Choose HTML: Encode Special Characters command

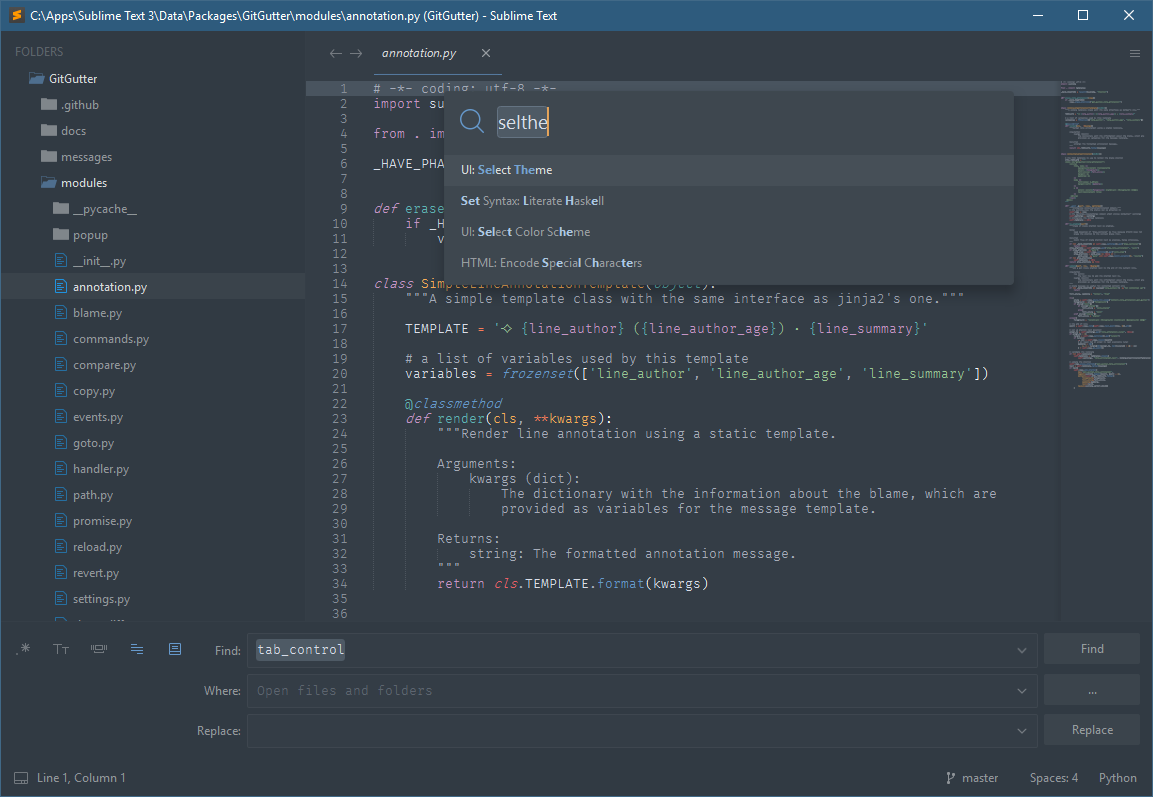tap(729, 262)
